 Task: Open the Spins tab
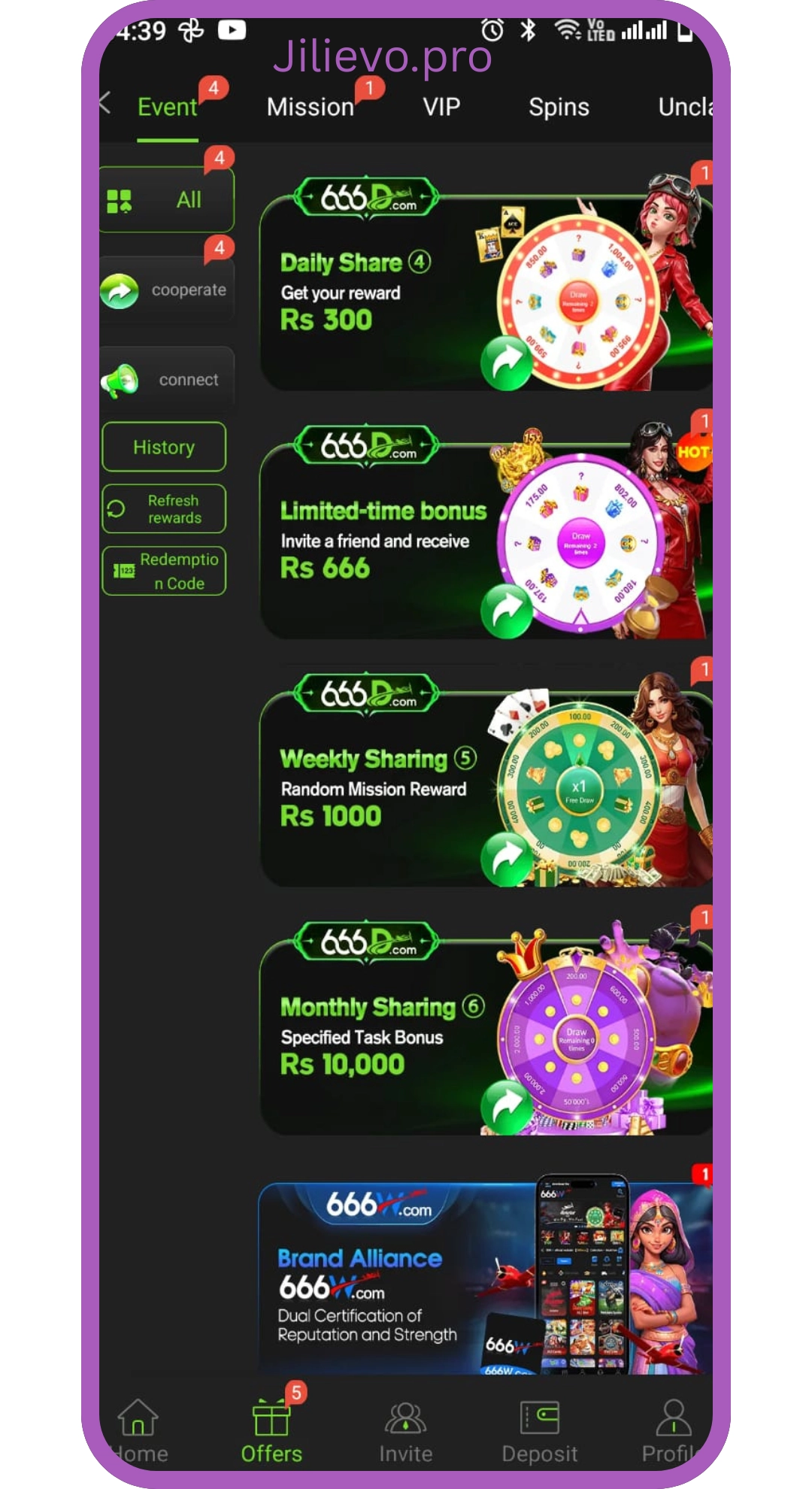click(x=559, y=107)
